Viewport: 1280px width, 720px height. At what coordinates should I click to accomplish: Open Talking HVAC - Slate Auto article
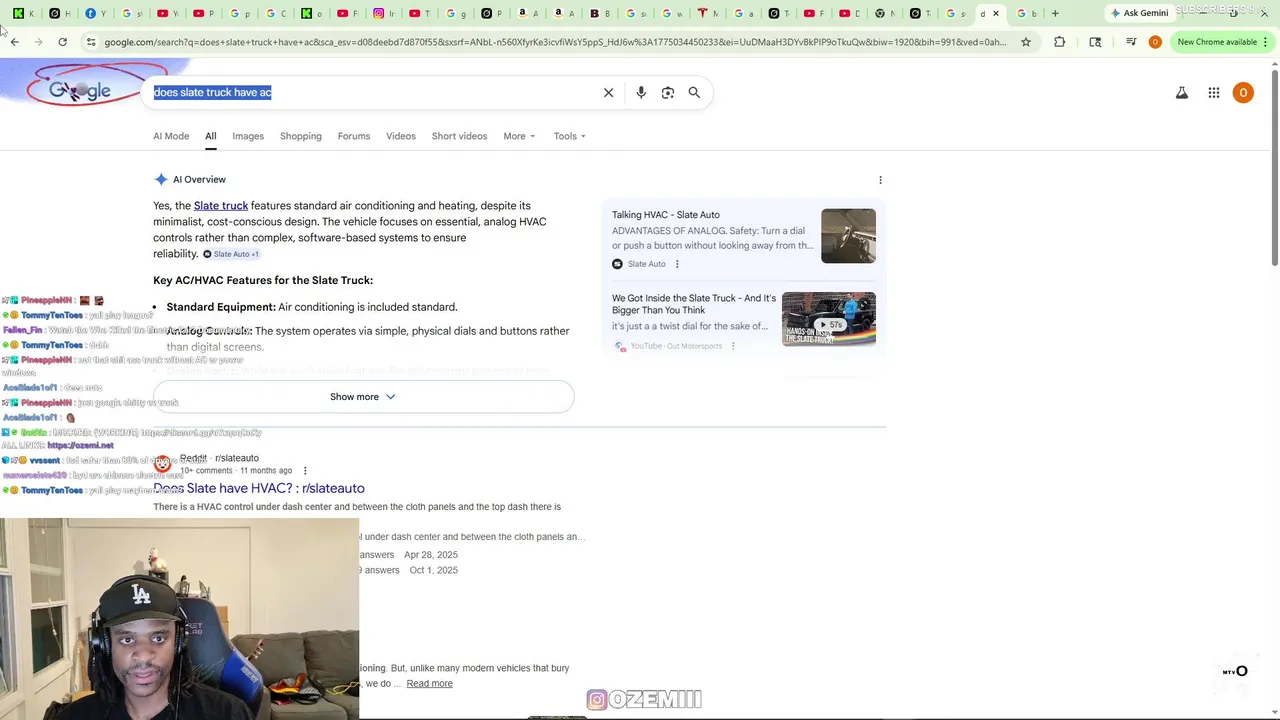pos(666,215)
